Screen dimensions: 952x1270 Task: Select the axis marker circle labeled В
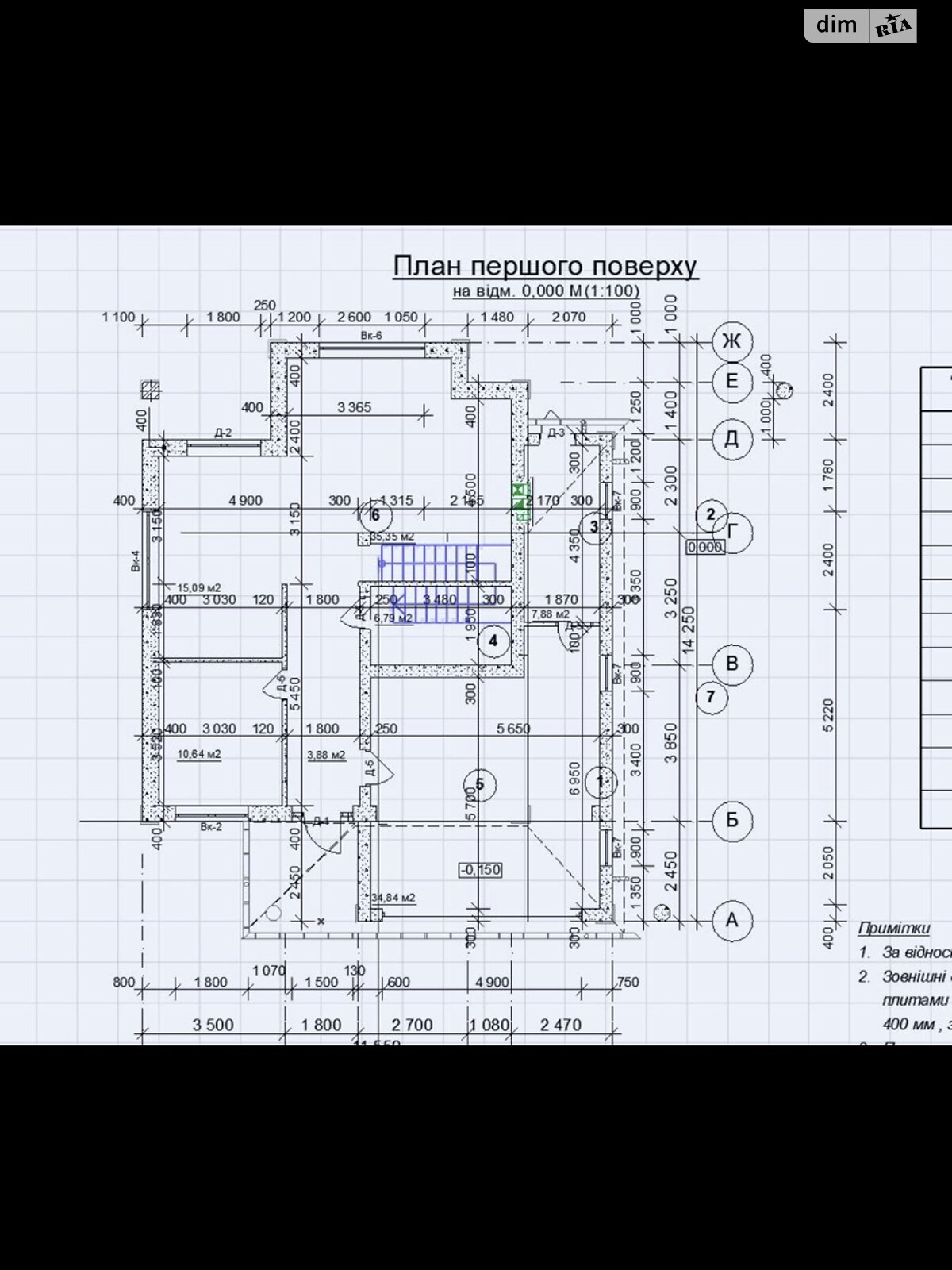click(731, 664)
